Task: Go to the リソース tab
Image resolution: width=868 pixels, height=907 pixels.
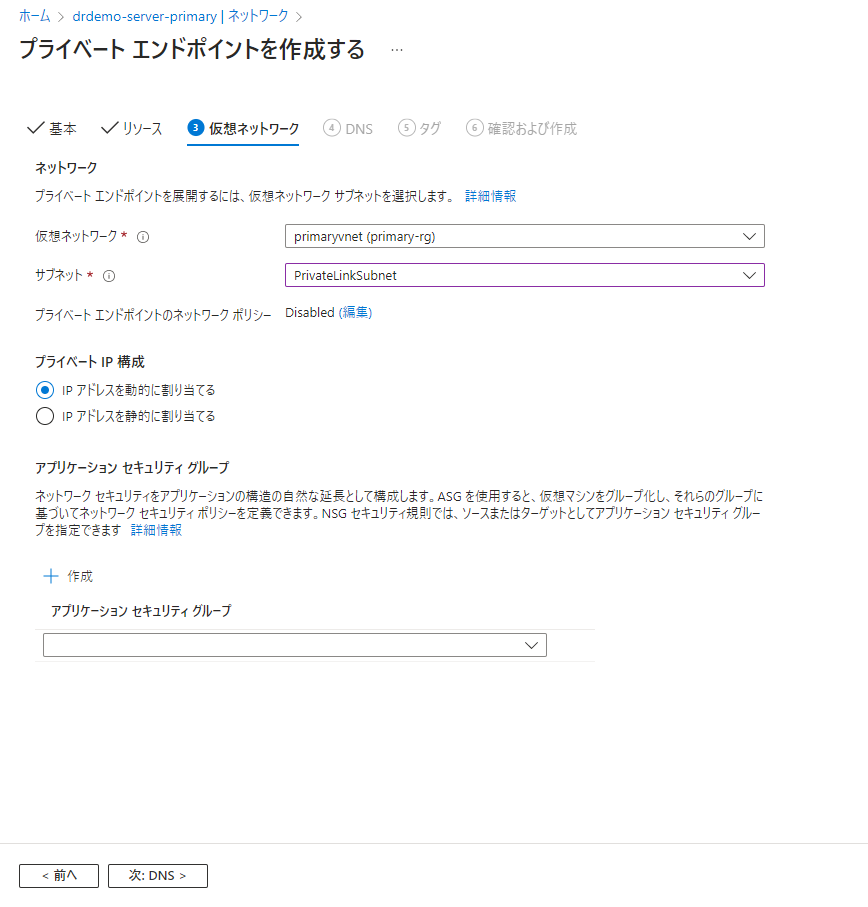Action: point(132,128)
